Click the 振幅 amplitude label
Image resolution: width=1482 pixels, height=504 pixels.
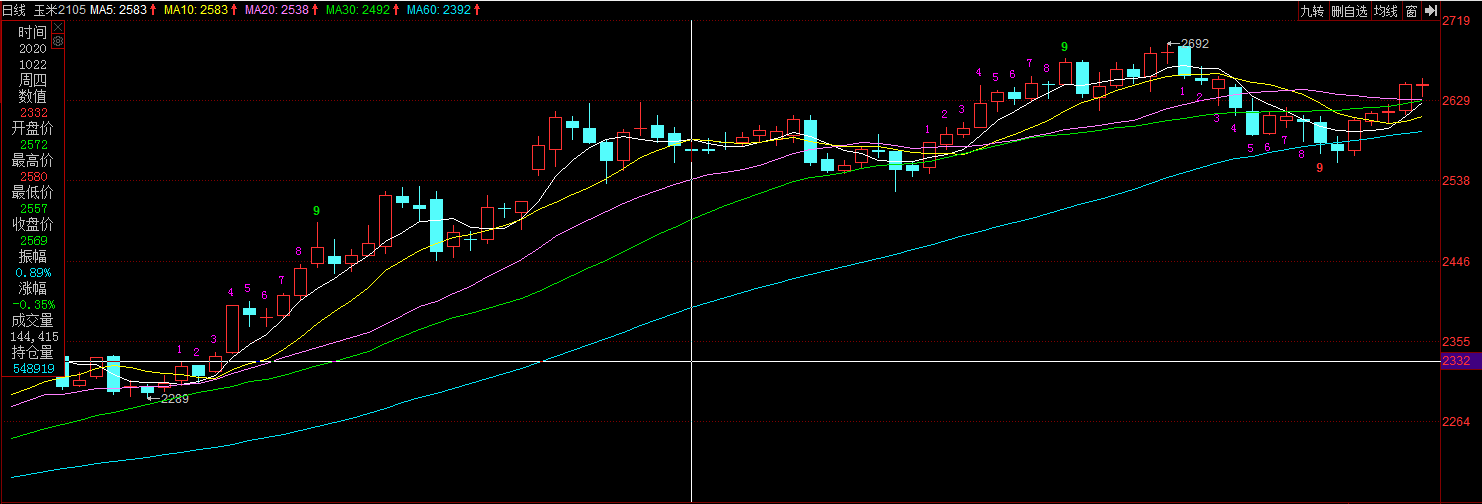pyautogui.click(x=33, y=256)
